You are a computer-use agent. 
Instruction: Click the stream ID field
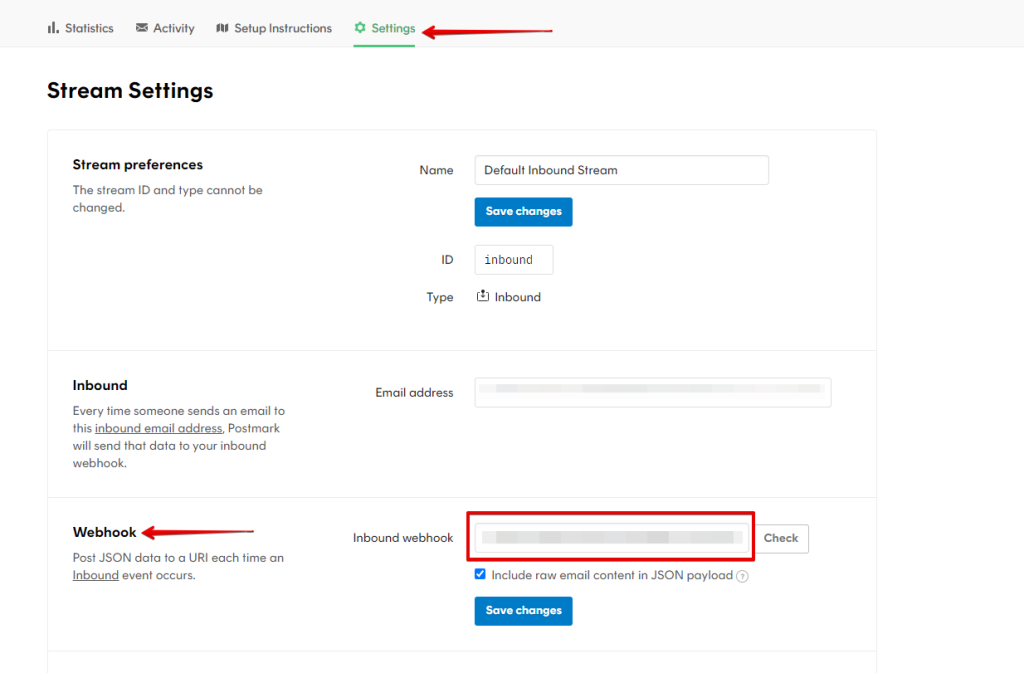[513, 260]
